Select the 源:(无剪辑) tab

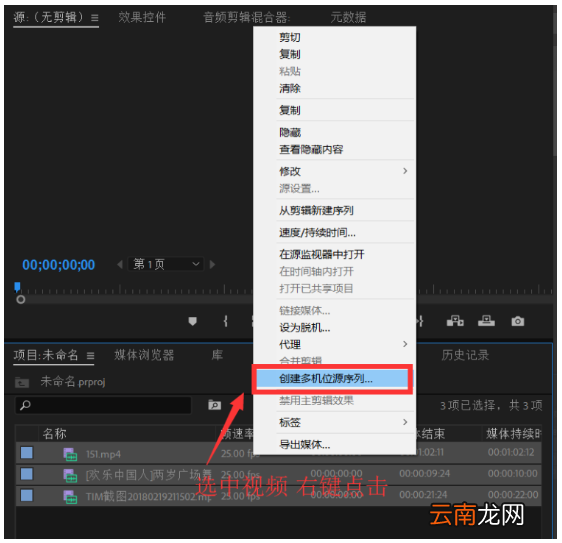(48, 17)
